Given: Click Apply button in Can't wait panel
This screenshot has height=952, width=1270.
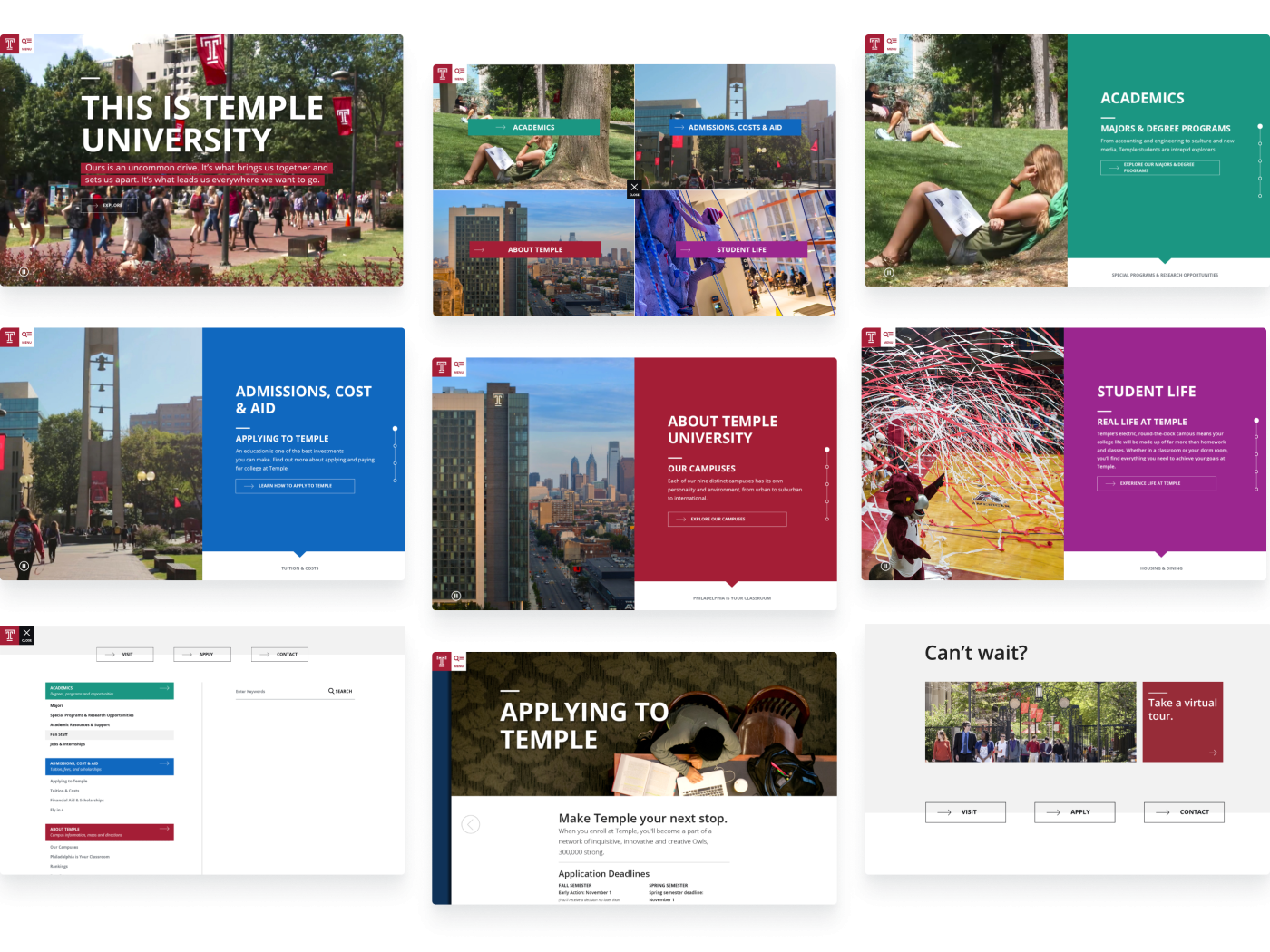Looking at the screenshot, I should (x=1075, y=812).
